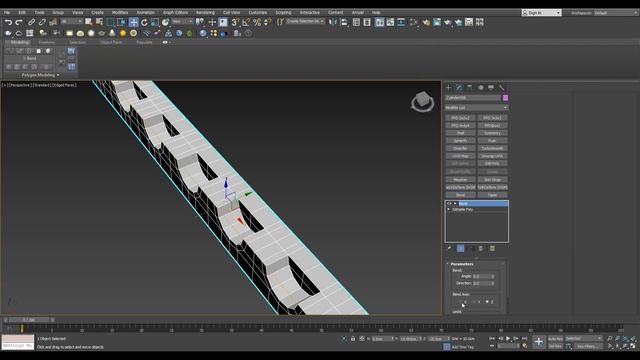Image resolution: width=640 pixels, height=360 pixels.
Task: Open the Display panel tab
Action: [491, 87]
